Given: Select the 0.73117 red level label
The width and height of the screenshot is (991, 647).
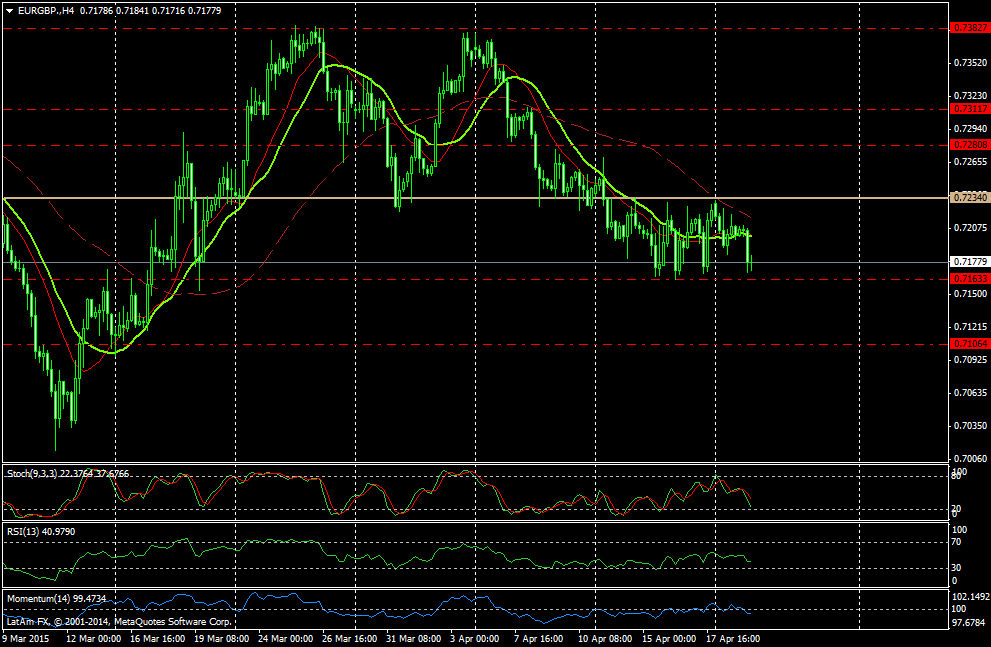Looking at the screenshot, I should [x=968, y=108].
